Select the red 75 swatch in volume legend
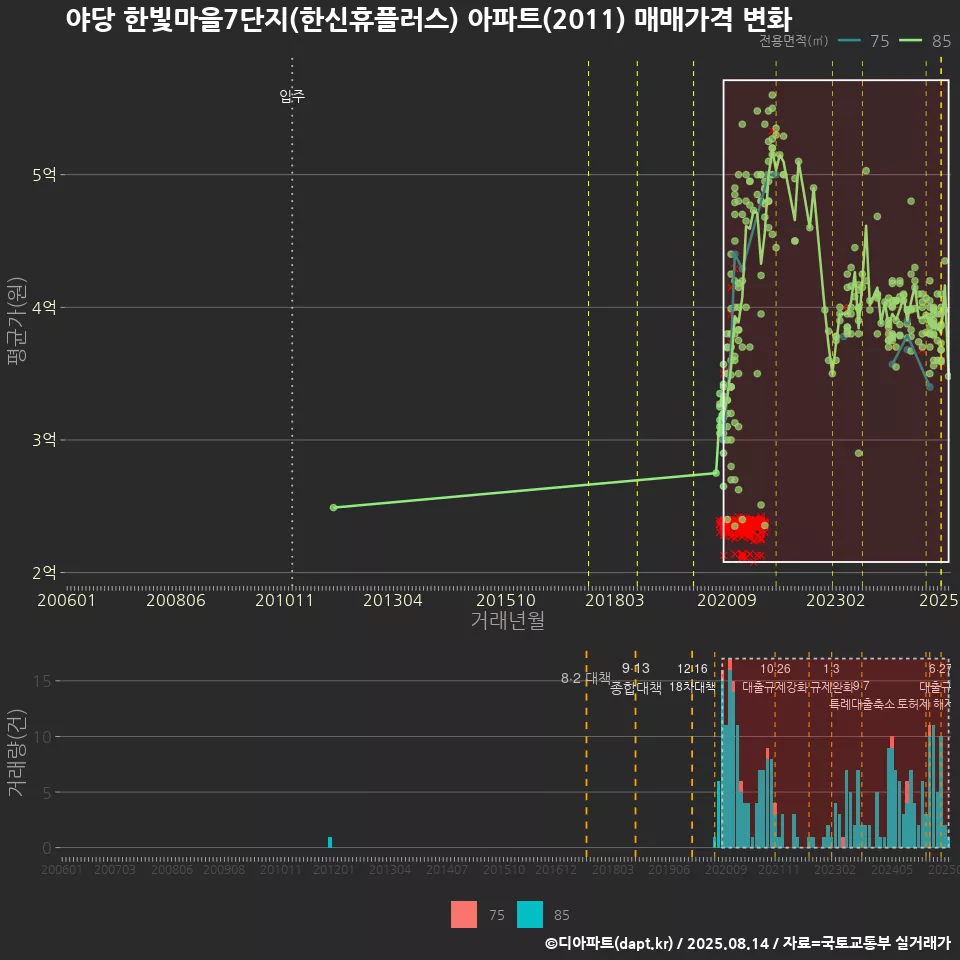This screenshot has width=960, height=960. point(463,914)
